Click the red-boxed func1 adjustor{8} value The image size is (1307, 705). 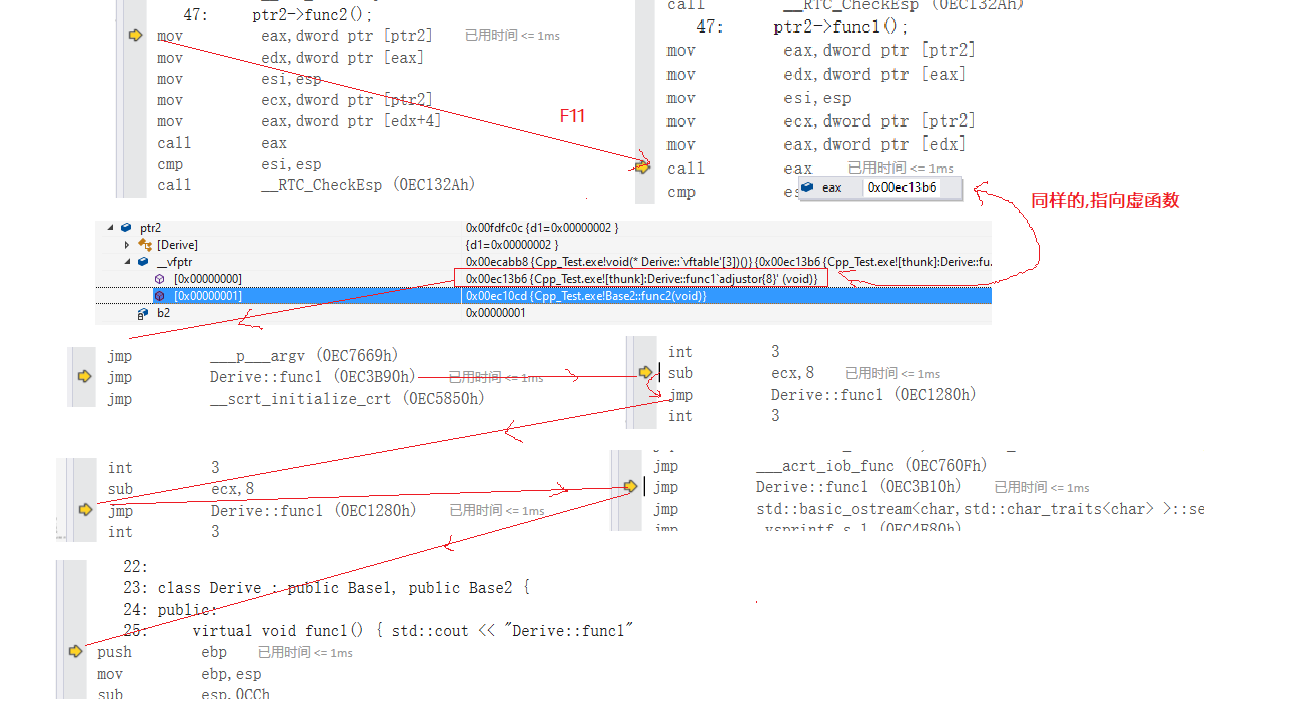pos(641,278)
